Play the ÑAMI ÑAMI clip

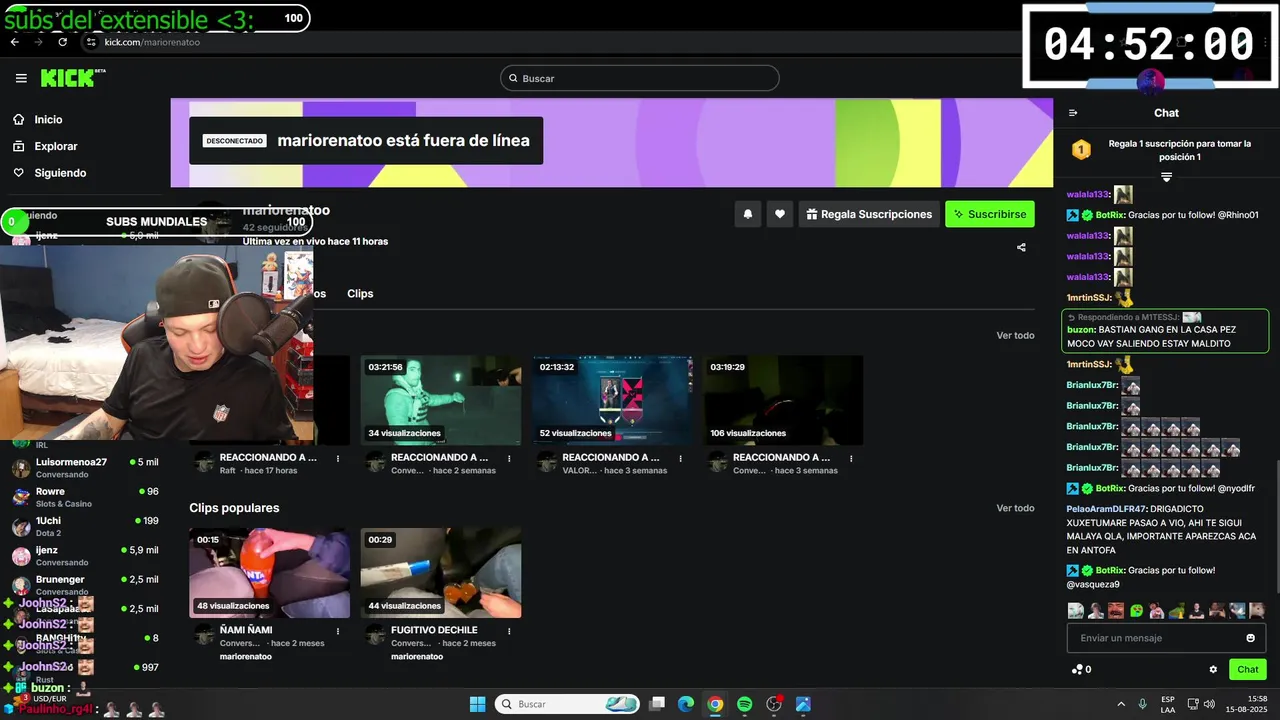pyautogui.click(x=270, y=573)
